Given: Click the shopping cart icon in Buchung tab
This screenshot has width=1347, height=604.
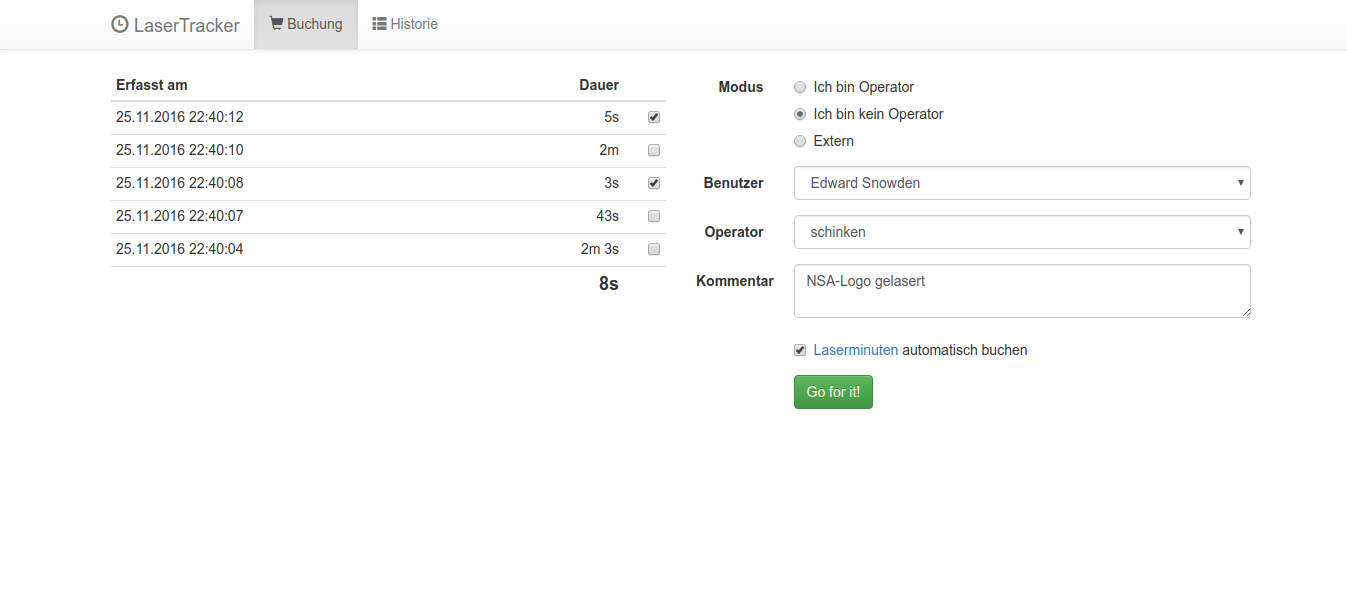Looking at the screenshot, I should (276, 24).
